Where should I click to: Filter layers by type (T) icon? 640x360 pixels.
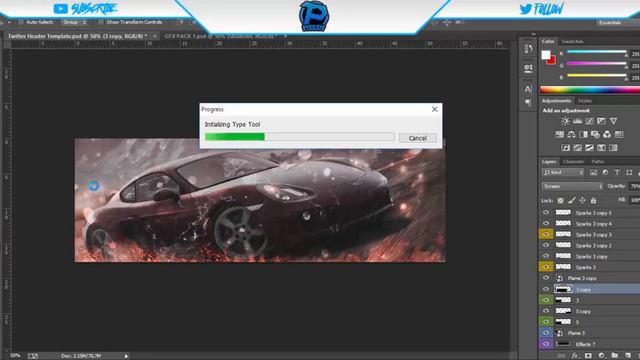(617, 173)
